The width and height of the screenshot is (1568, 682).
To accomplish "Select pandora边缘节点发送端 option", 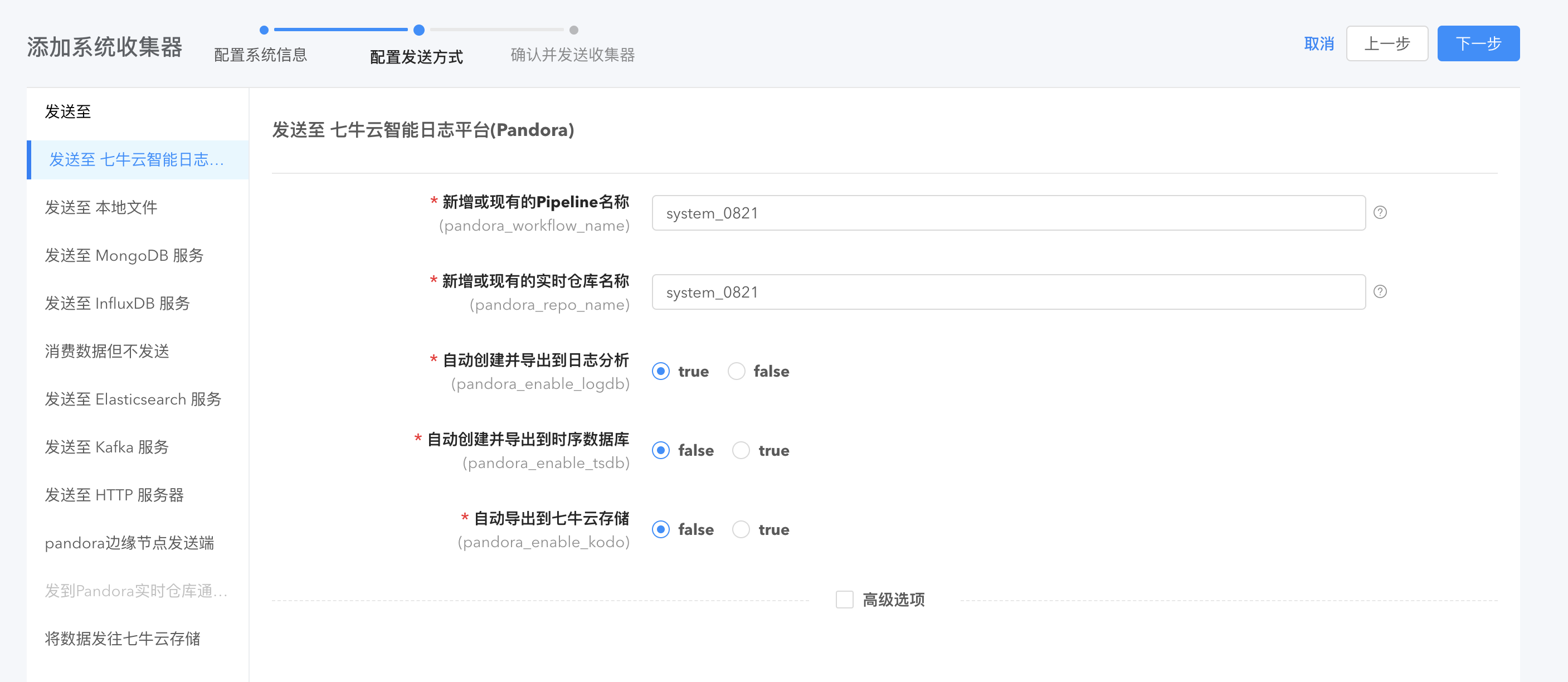I will 138,543.
